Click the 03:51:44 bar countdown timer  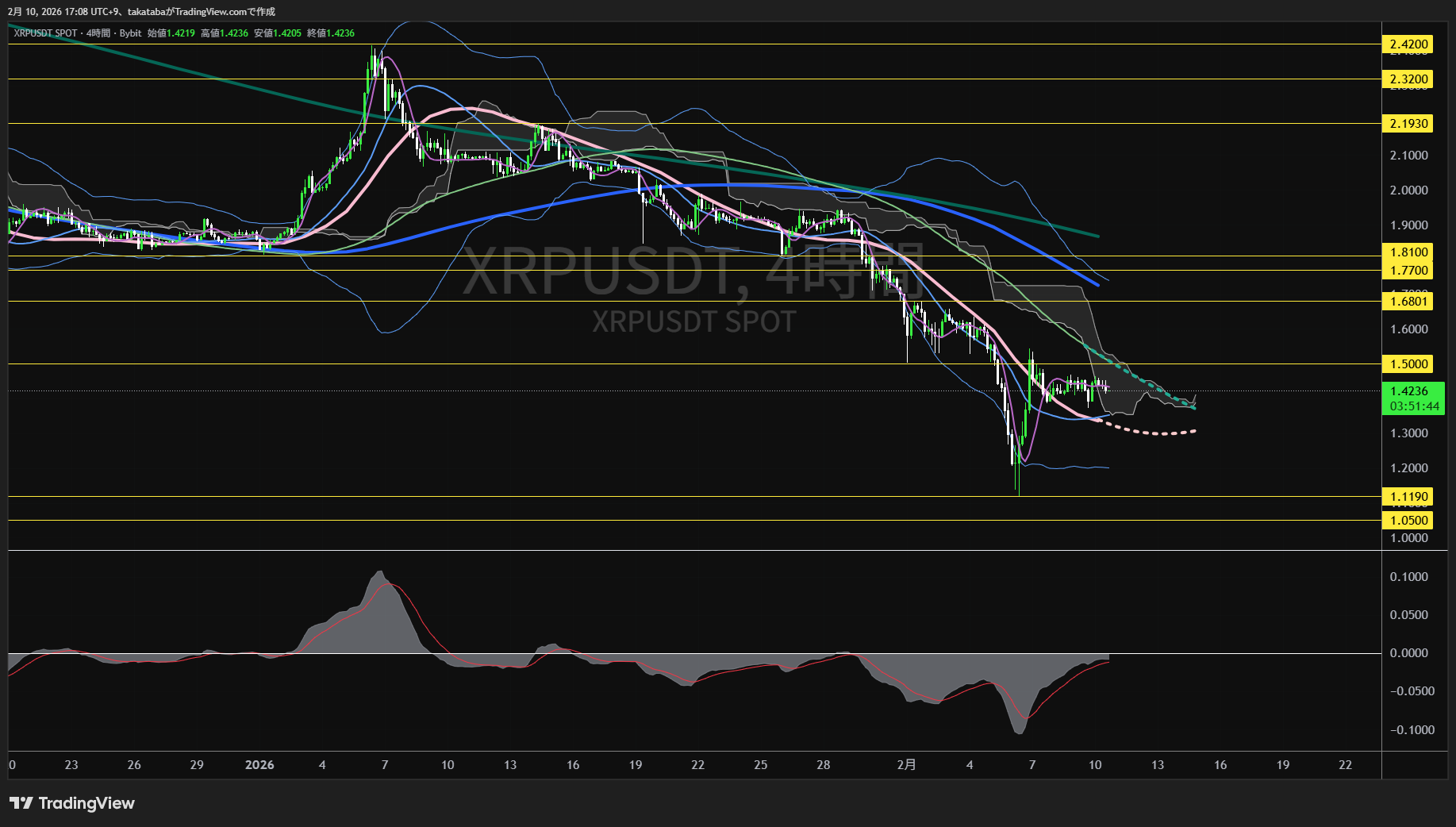(1414, 406)
